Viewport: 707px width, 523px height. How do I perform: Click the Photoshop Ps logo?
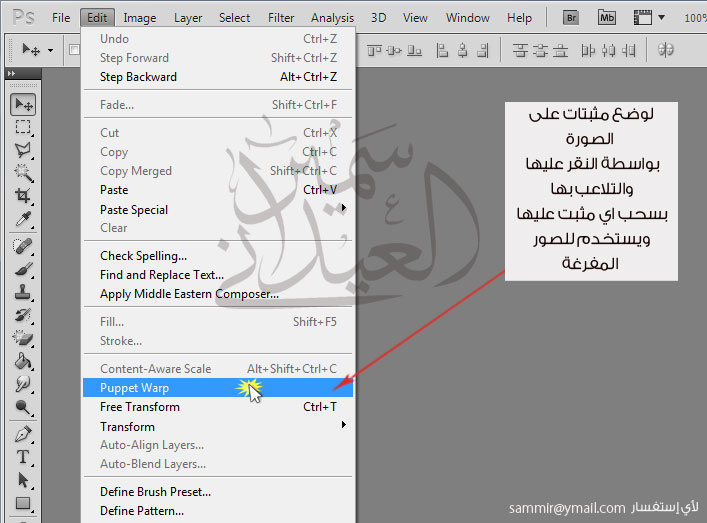click(23, 18)
